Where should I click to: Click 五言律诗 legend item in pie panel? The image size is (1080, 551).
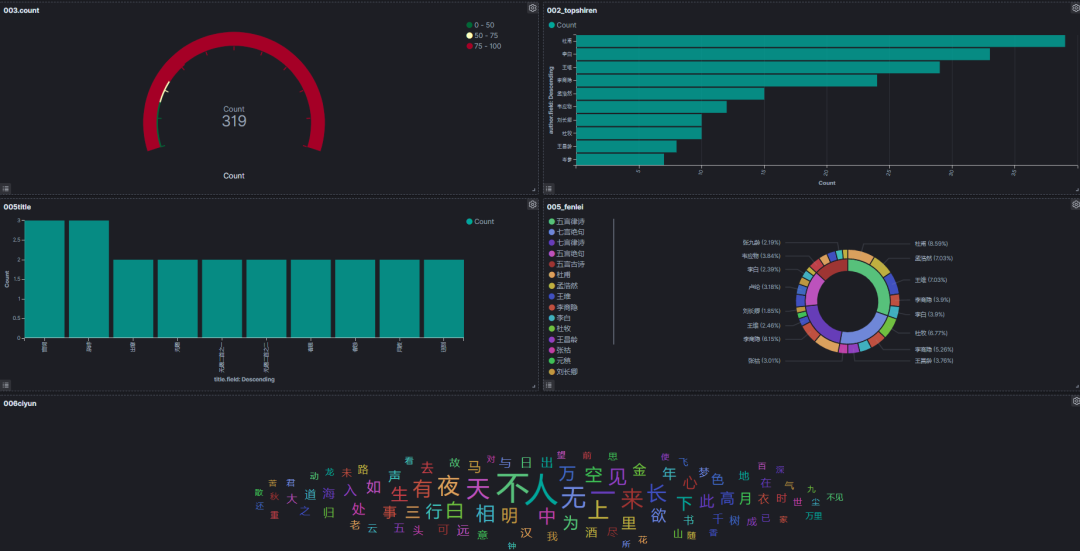[x=567, y=222]
